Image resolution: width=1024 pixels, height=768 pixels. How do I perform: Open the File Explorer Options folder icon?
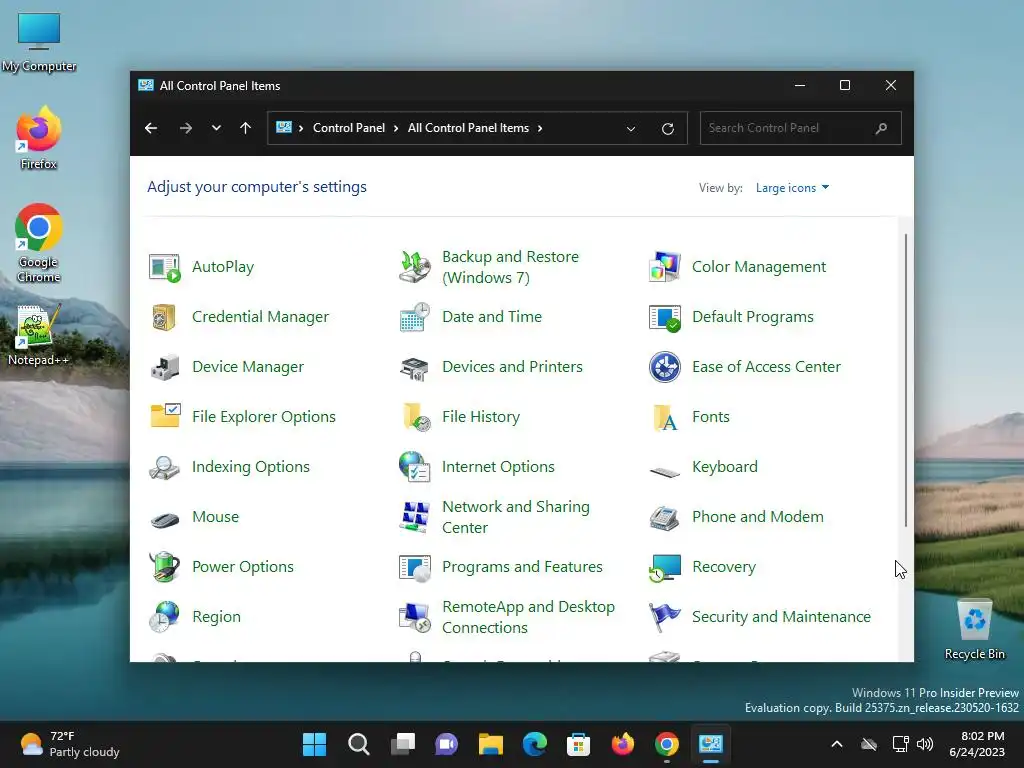pyautogui.click(x=165, y=416)
